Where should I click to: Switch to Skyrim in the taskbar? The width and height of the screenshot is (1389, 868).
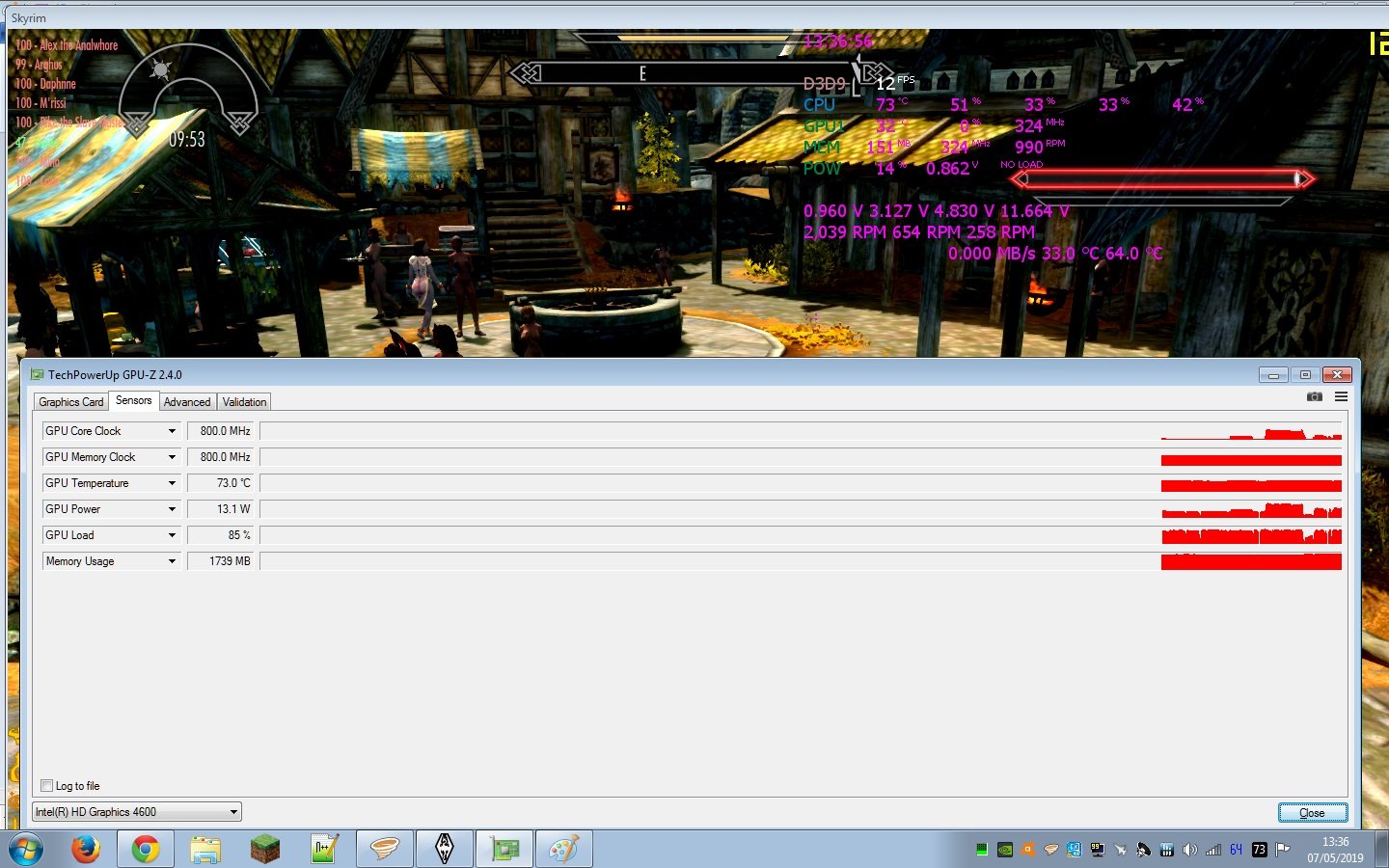445,849
